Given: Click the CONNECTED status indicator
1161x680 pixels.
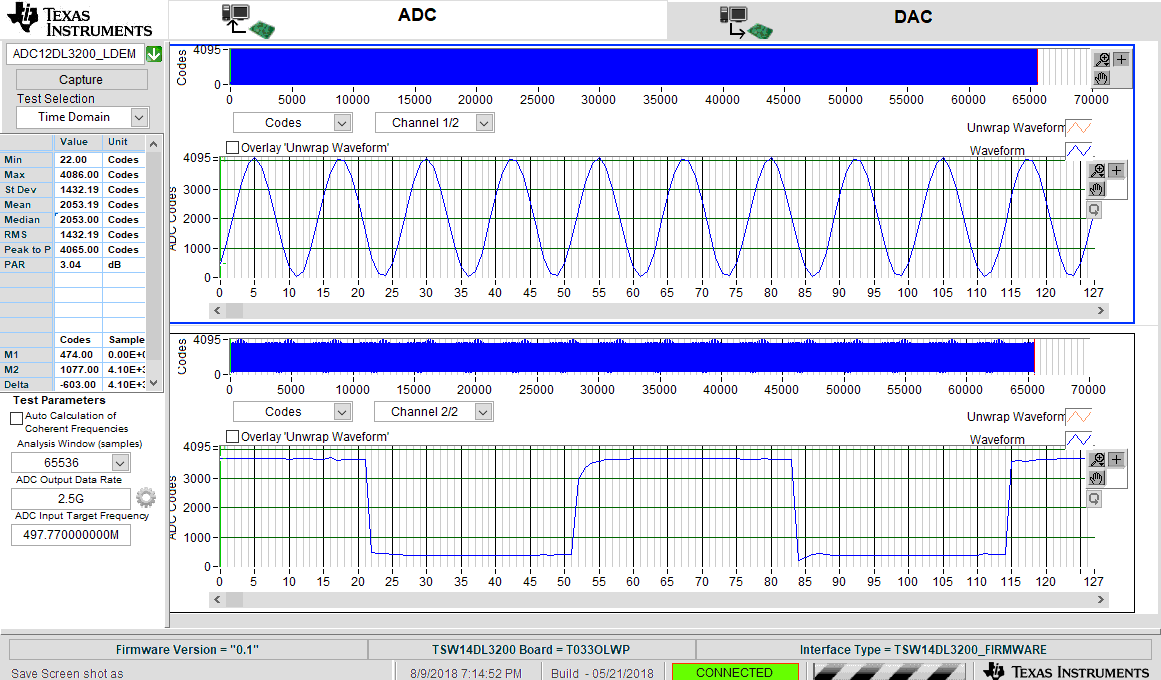Looking at the screenshot, I should (735, 672).
